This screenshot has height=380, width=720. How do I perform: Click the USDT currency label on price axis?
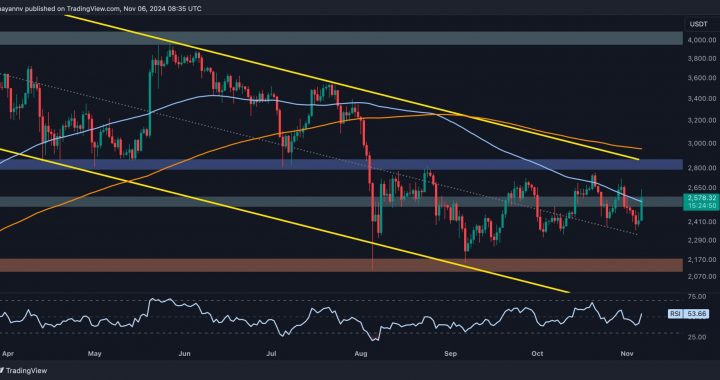(697, 24)
